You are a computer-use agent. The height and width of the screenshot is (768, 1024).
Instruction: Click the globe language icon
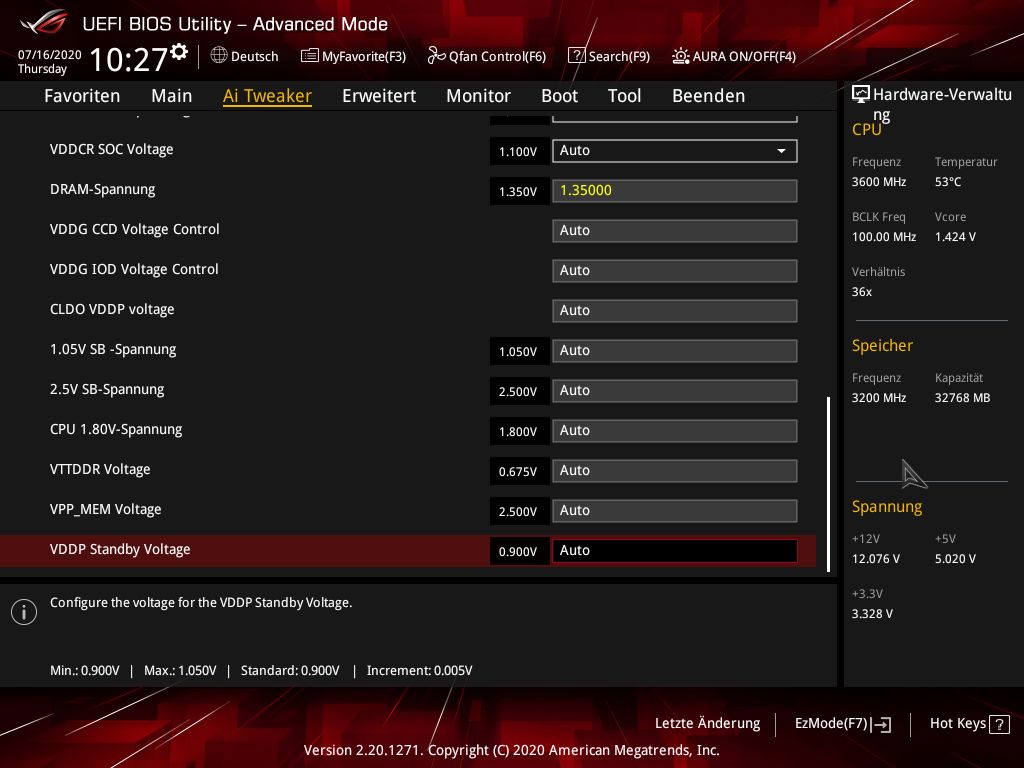(x=219, y=56)
